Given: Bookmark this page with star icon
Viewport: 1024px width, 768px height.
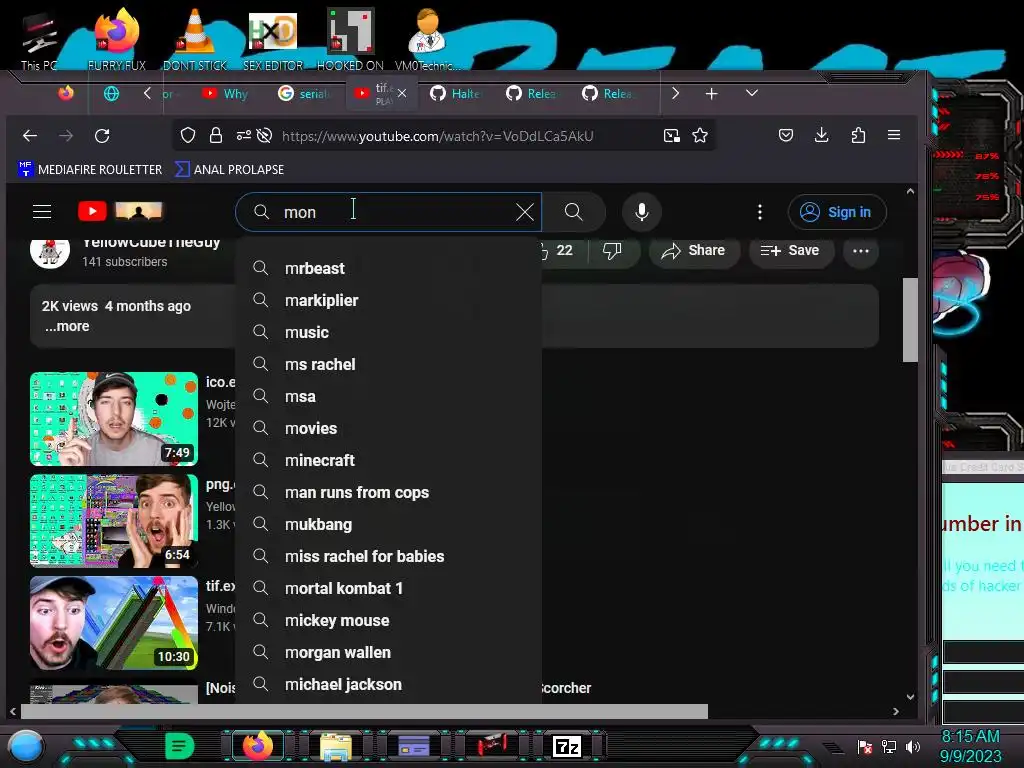Looking at the screenshot, I should point(700,135).
